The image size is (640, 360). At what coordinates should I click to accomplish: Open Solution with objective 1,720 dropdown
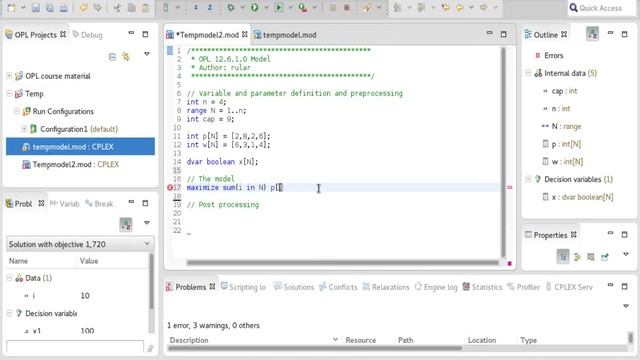point(147,244)
